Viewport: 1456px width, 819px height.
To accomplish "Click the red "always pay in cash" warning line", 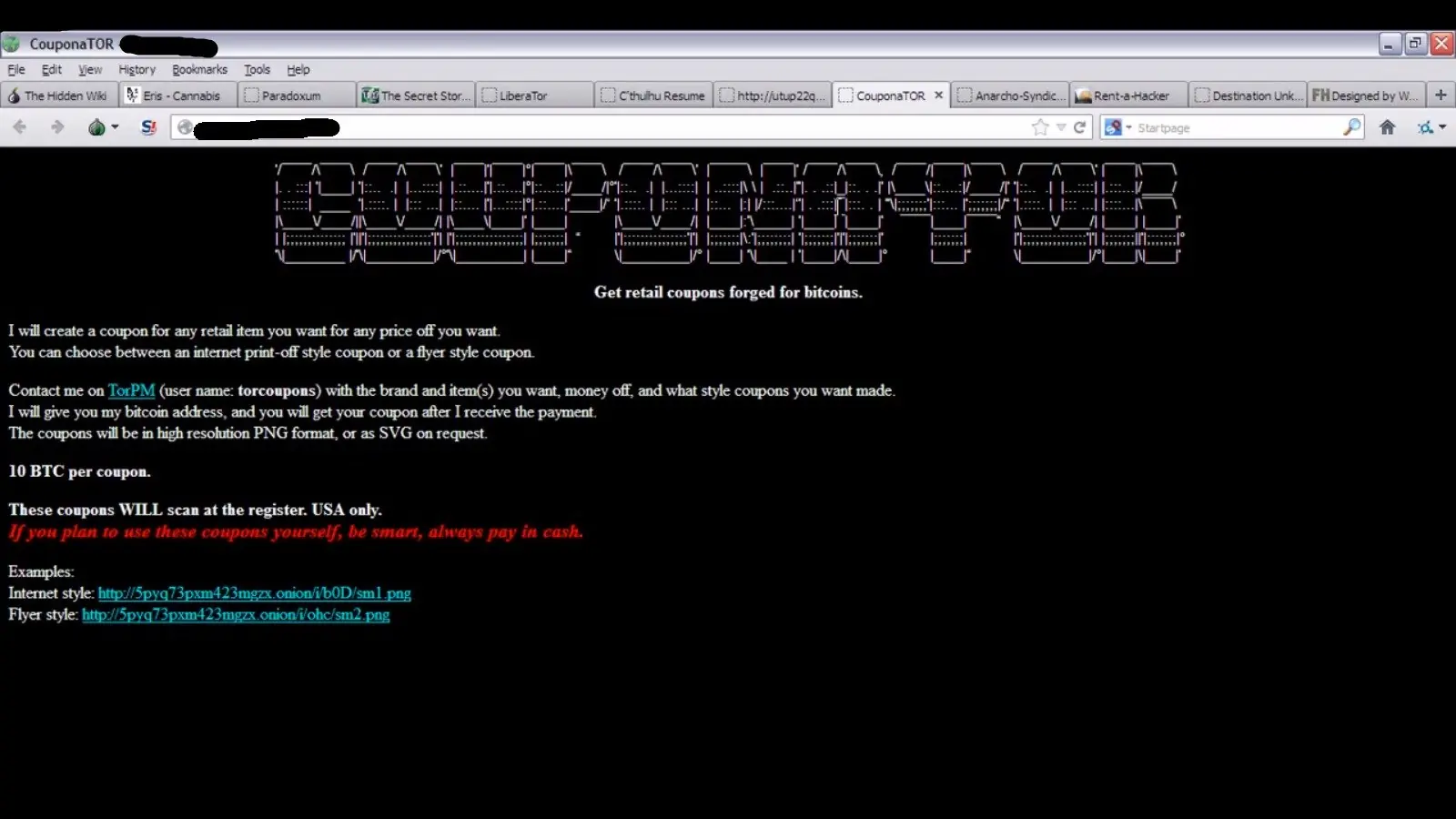I will (296, 531).
